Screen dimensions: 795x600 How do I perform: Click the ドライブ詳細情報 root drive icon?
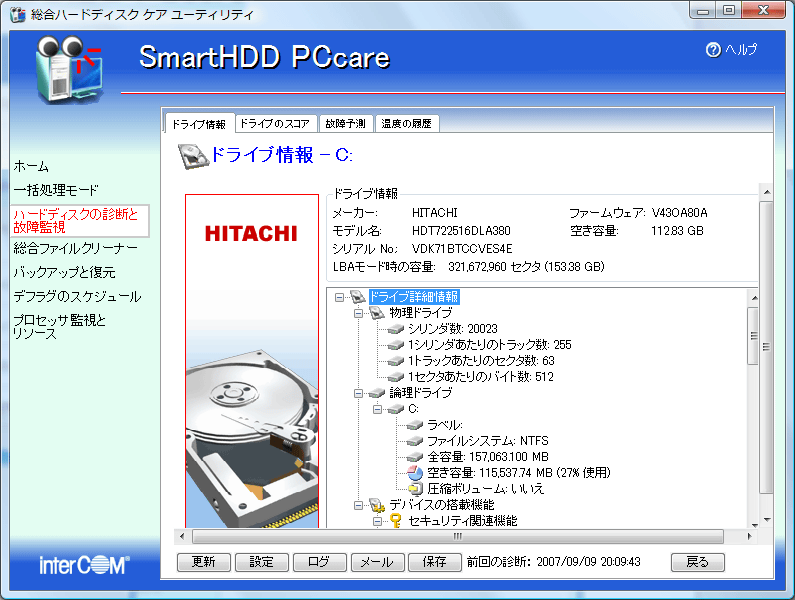(358, 297)
